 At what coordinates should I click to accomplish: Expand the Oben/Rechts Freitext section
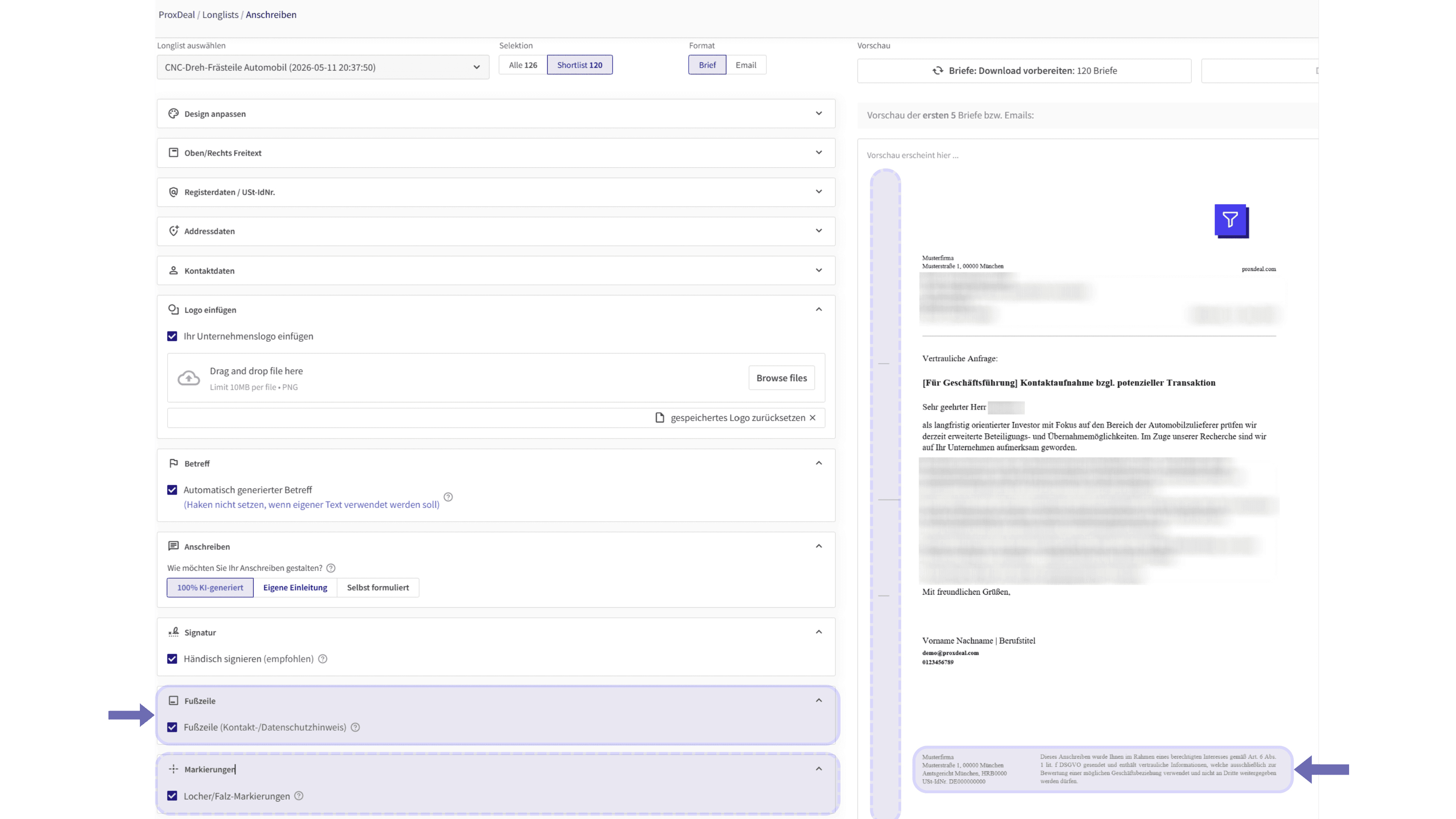point(819,152)
